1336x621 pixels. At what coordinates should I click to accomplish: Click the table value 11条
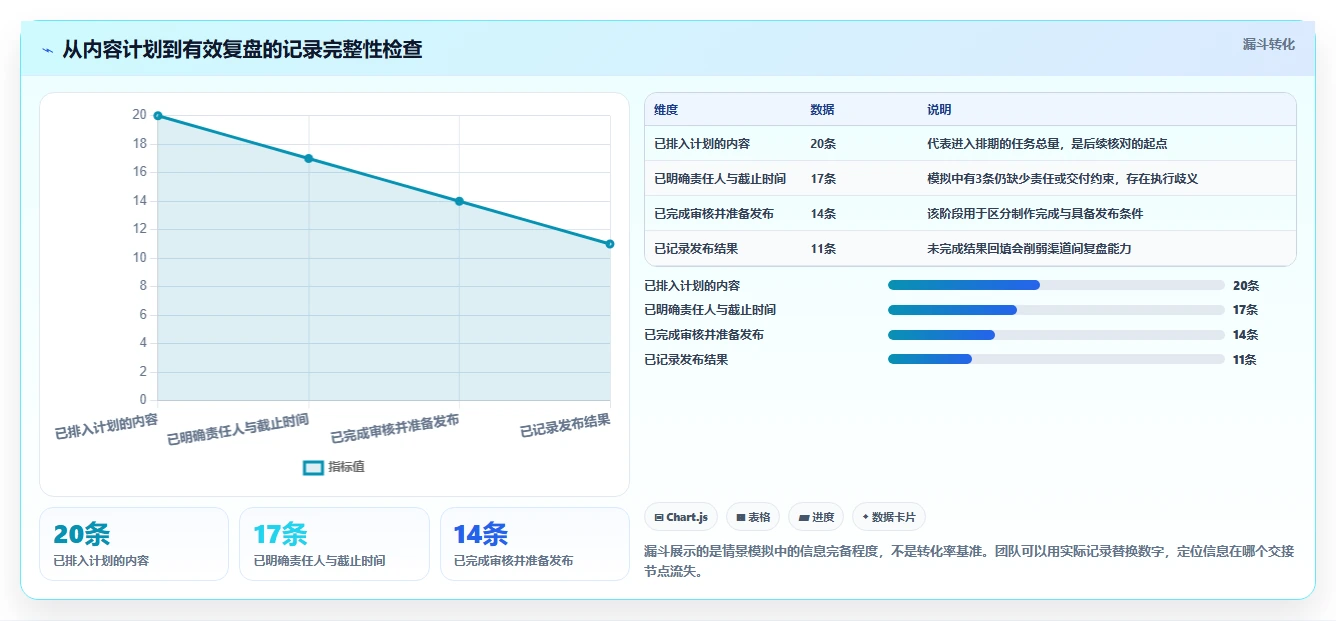point(823,249)
